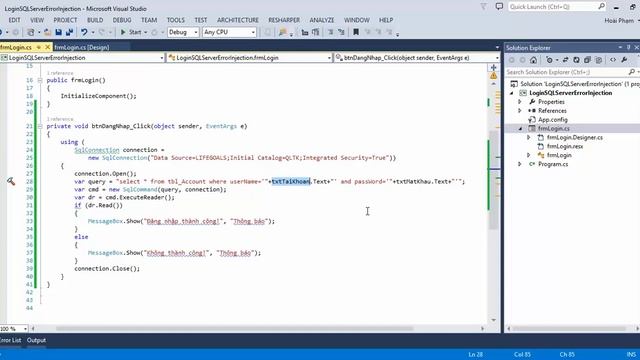Click the Home icon in Solution Explorer
The width and height of the screenshot is (640, 360).
tap(533, 60)
